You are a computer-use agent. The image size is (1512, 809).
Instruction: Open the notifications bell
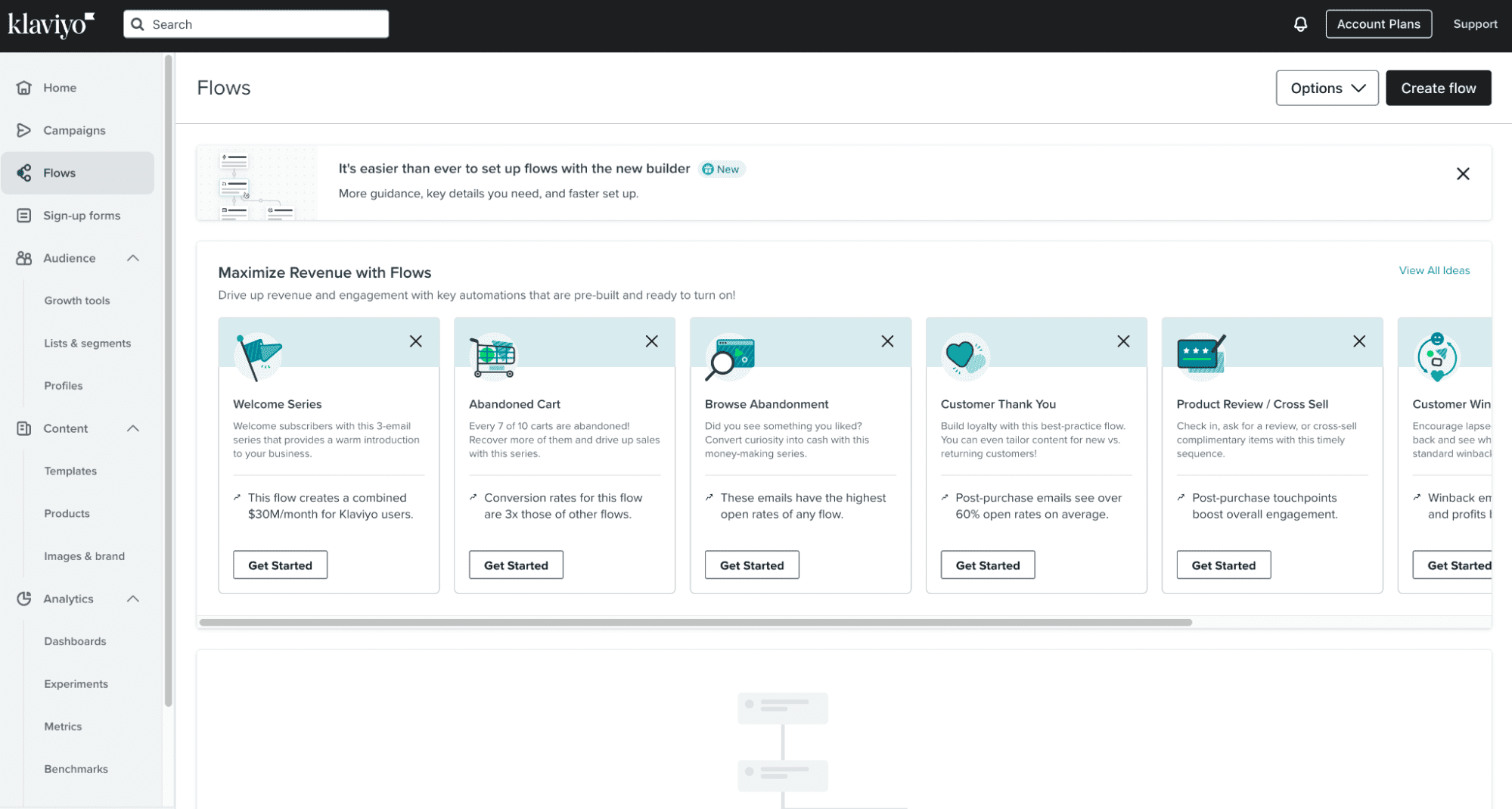pyautogui.click(x=1300, y=24)
